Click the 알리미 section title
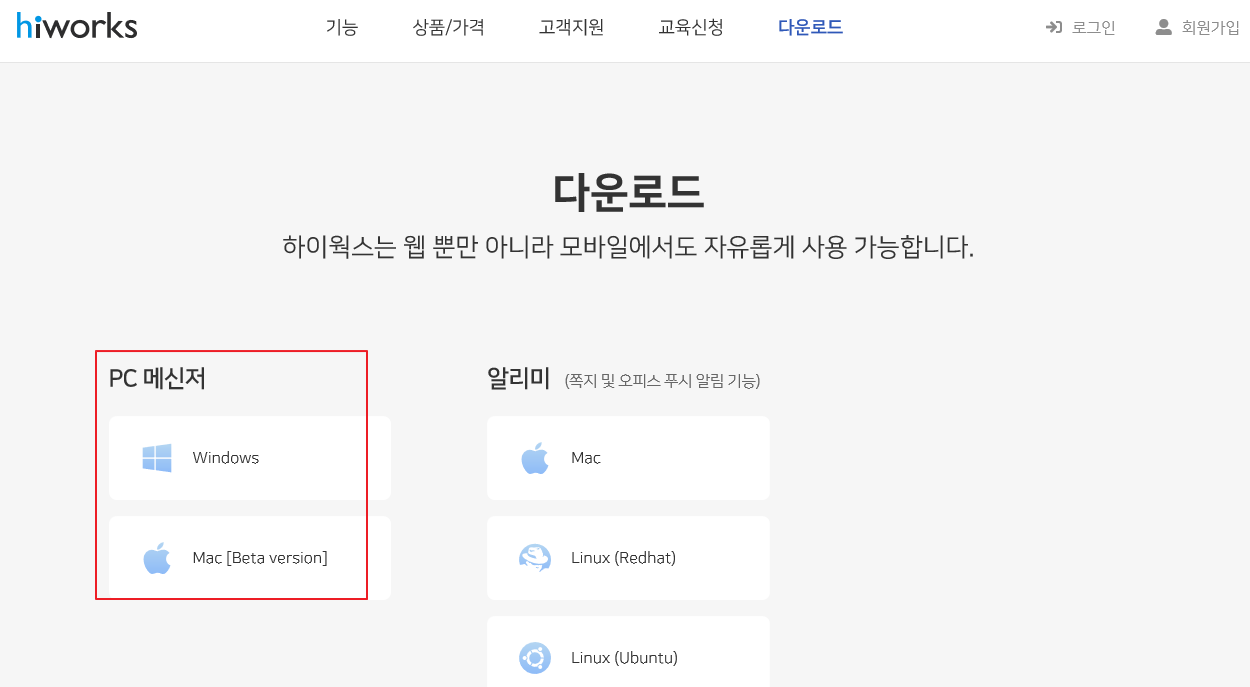Screen dimensions: 1250x687 (519, 378)
